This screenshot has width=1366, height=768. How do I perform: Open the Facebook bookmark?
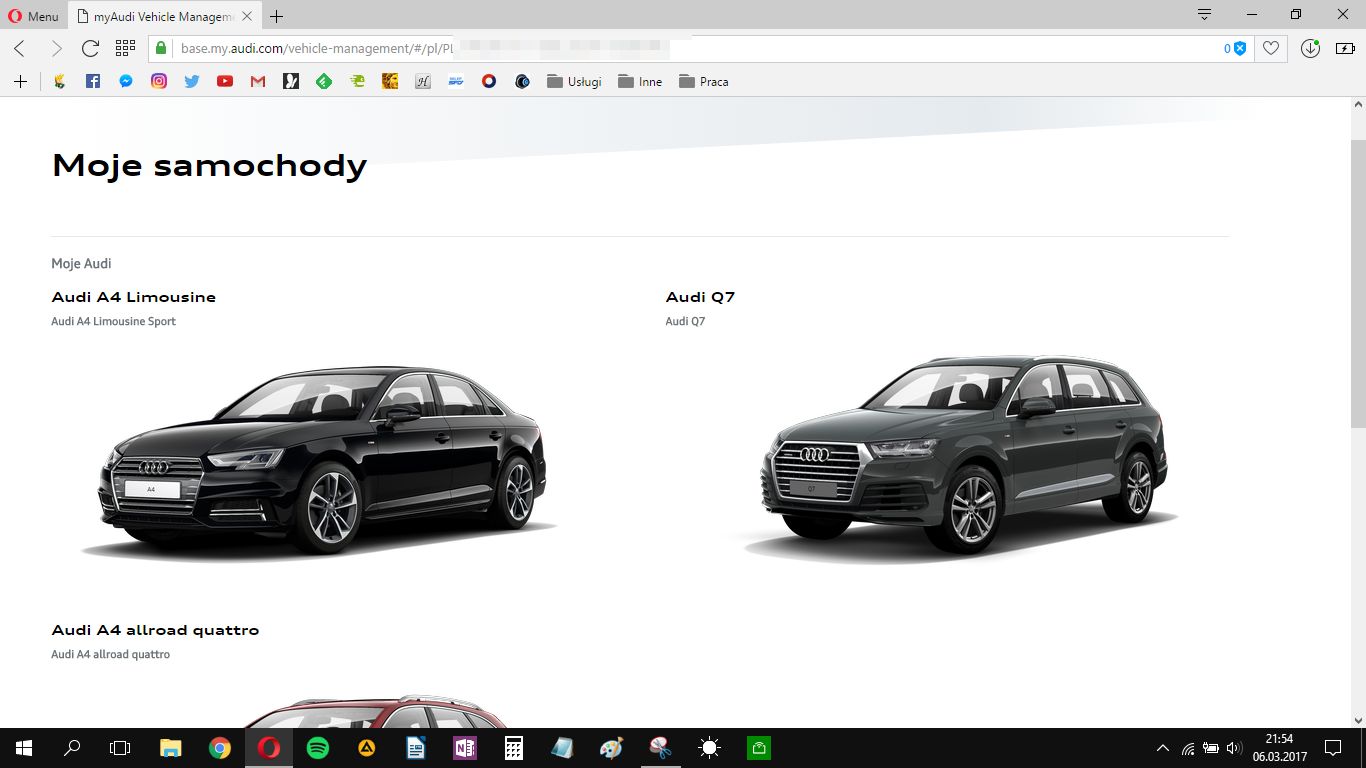click(x=93, y=82)
